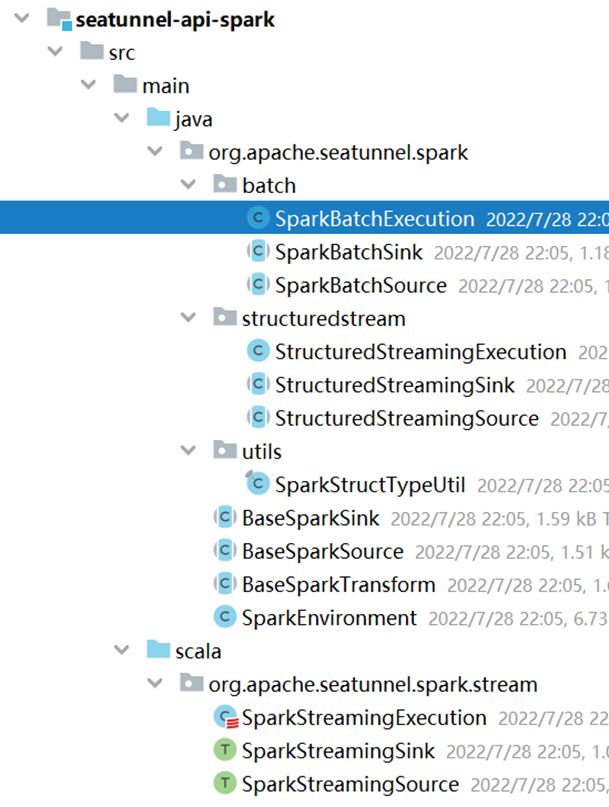This screenshot has height=807, width=609.
Task: Collapse the src folder node
Action: 55,51
